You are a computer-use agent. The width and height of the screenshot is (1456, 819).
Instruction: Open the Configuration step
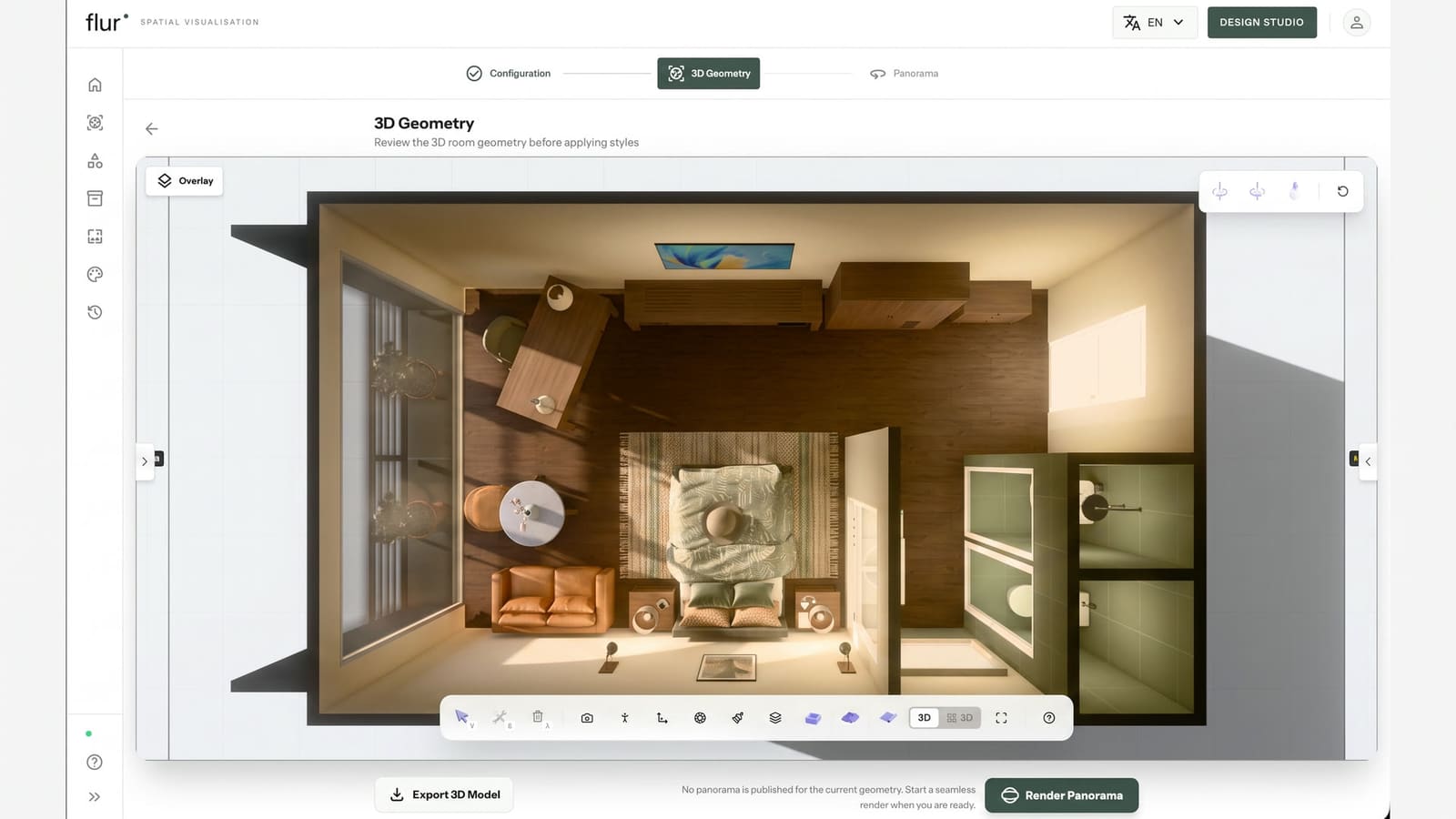[509, 74]
